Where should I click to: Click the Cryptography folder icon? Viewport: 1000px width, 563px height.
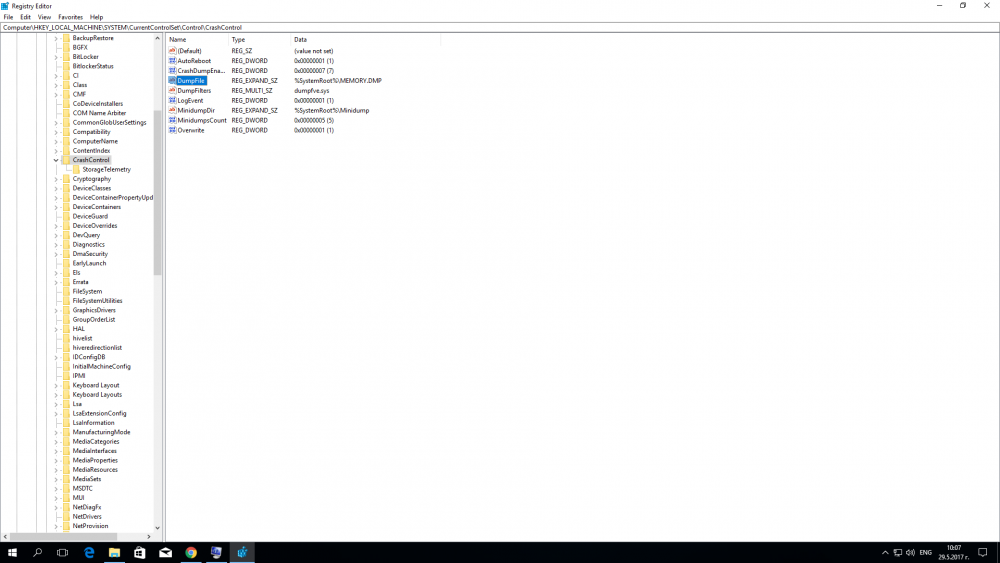(x=66, y=179)
